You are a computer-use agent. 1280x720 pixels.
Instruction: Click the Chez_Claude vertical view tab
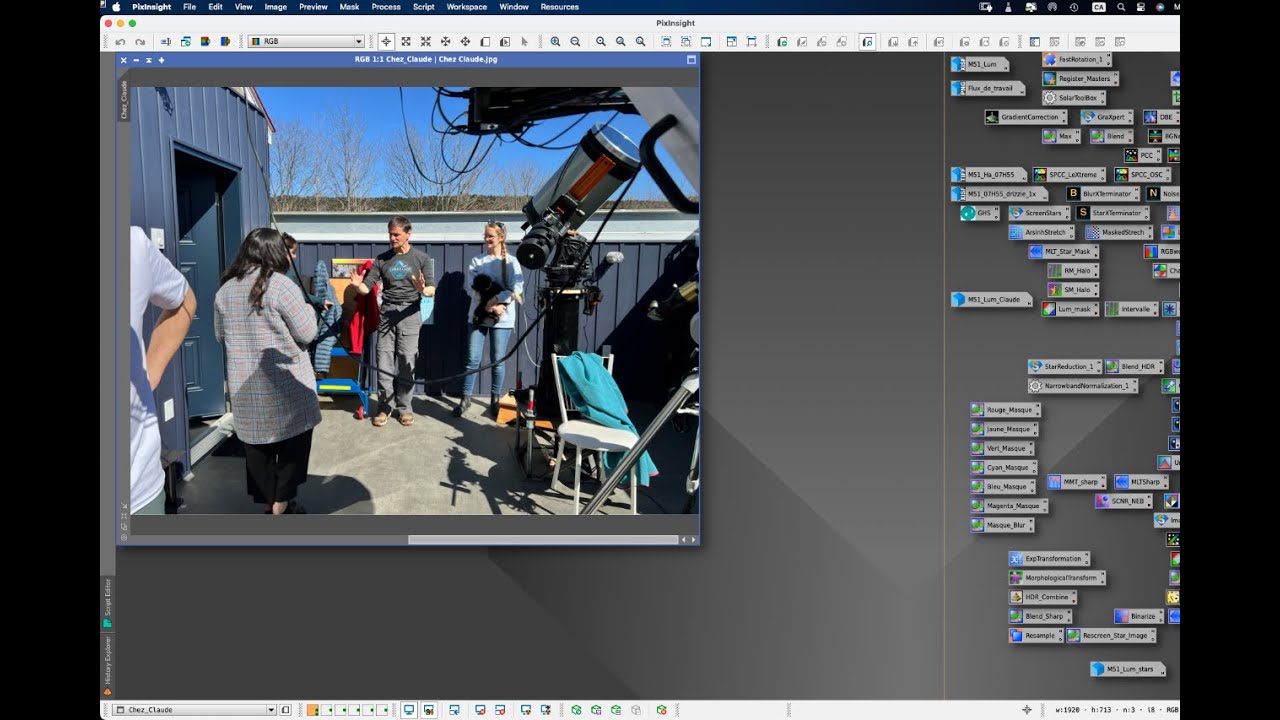(x=124, y=100)
